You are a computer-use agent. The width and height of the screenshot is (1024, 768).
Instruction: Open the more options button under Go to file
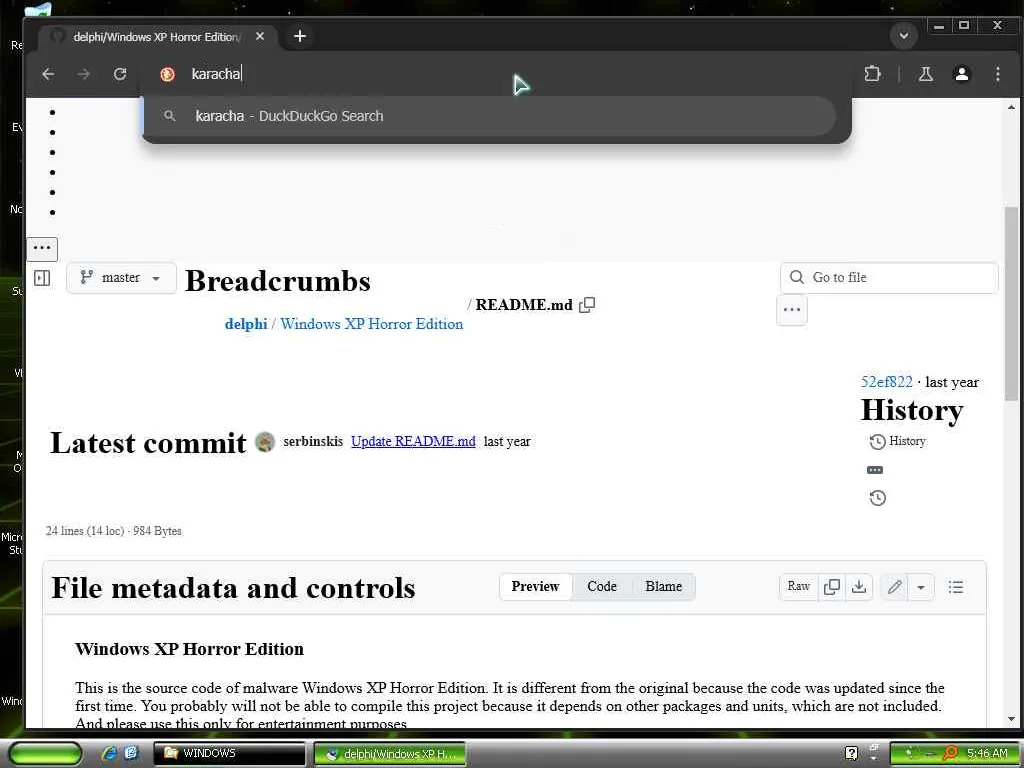click(792, 310)
